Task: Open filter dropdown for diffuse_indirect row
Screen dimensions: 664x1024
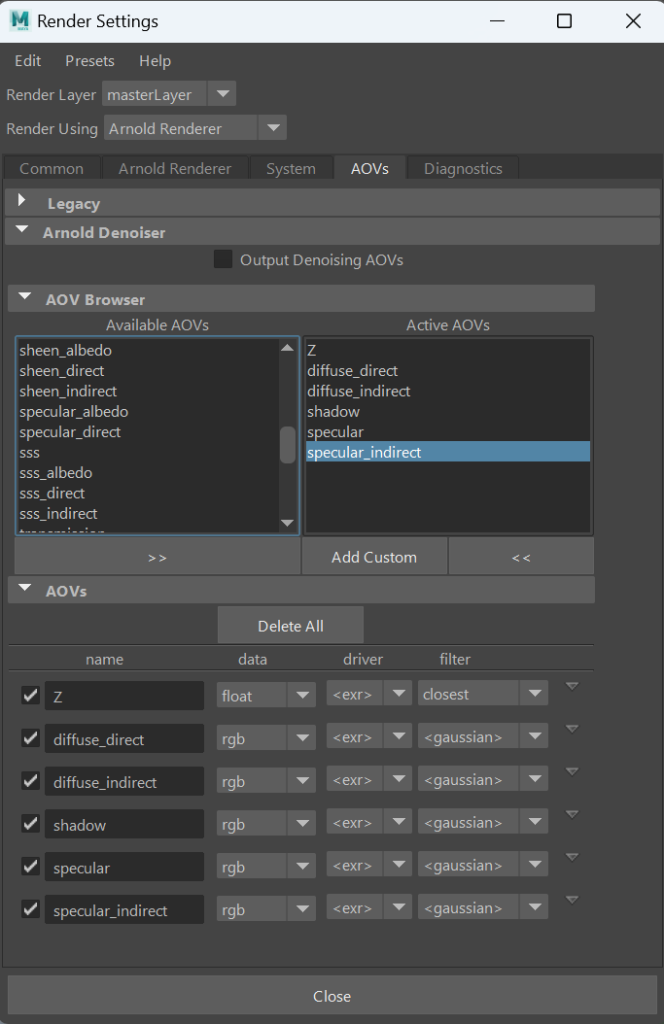Action: tap(482, 779)
